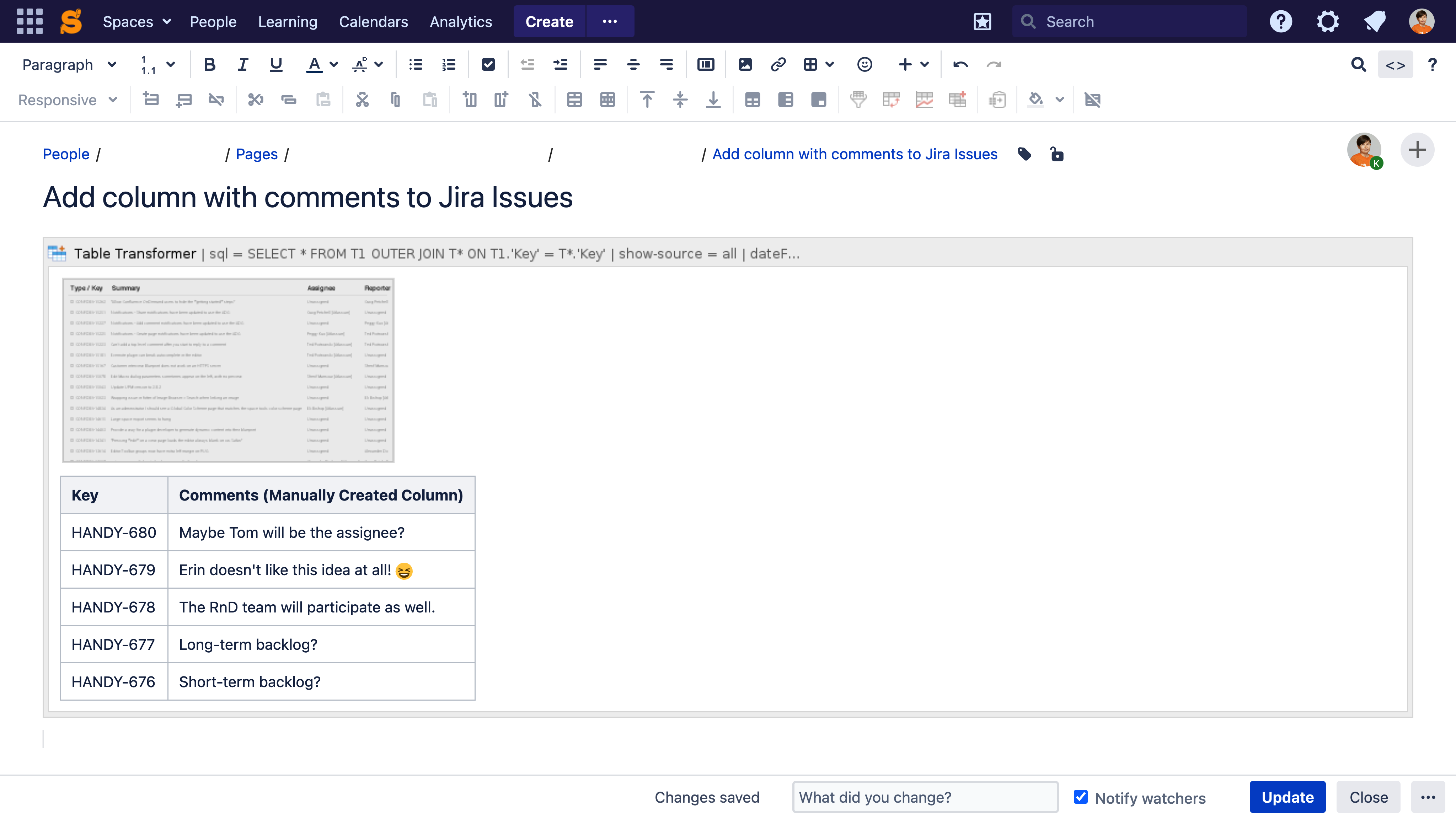Viewport: 1456px width, 819px height.
Task: Open saved-for-later star icon
Action: (x=983, y=21)
